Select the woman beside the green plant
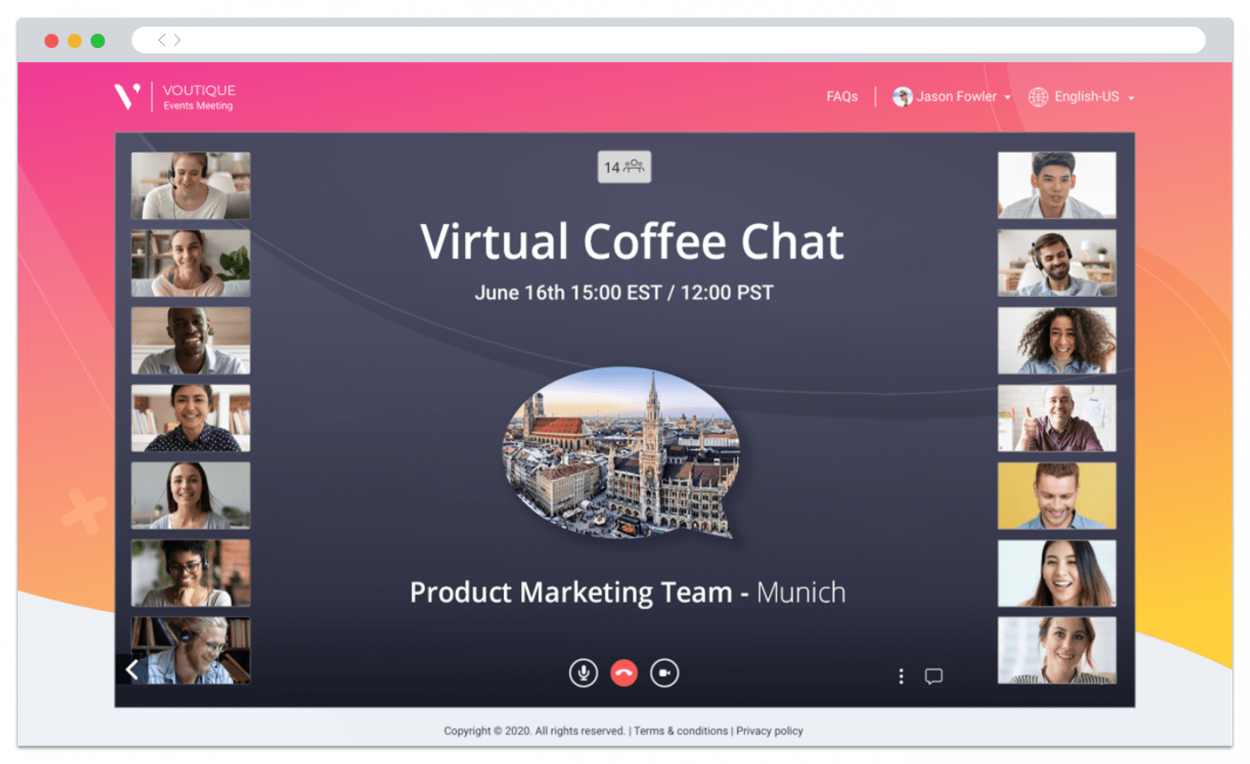The width and height of the screenshot is (1250, 764). 191,263
